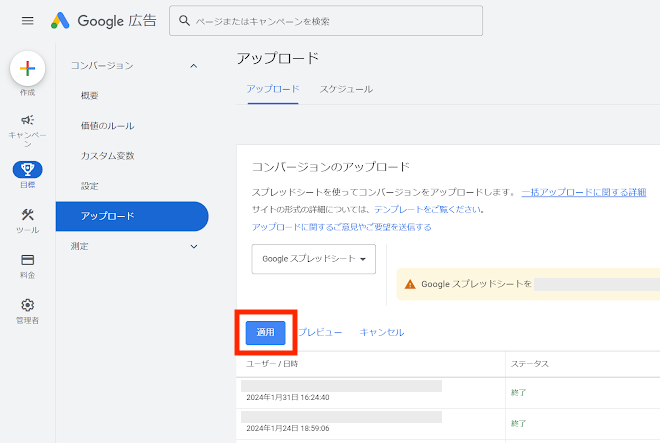
Task: Open キャンペーン megaphone icon
Action: 27,120
